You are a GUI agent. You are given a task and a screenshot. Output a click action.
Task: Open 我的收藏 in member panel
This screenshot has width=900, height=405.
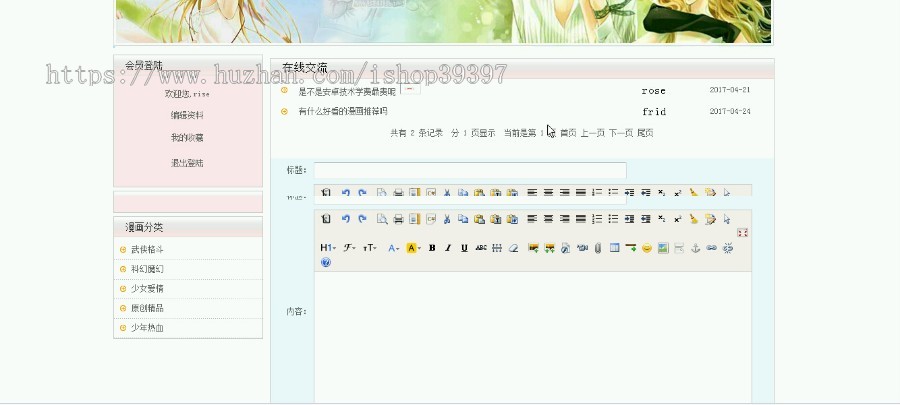[187, 138]
